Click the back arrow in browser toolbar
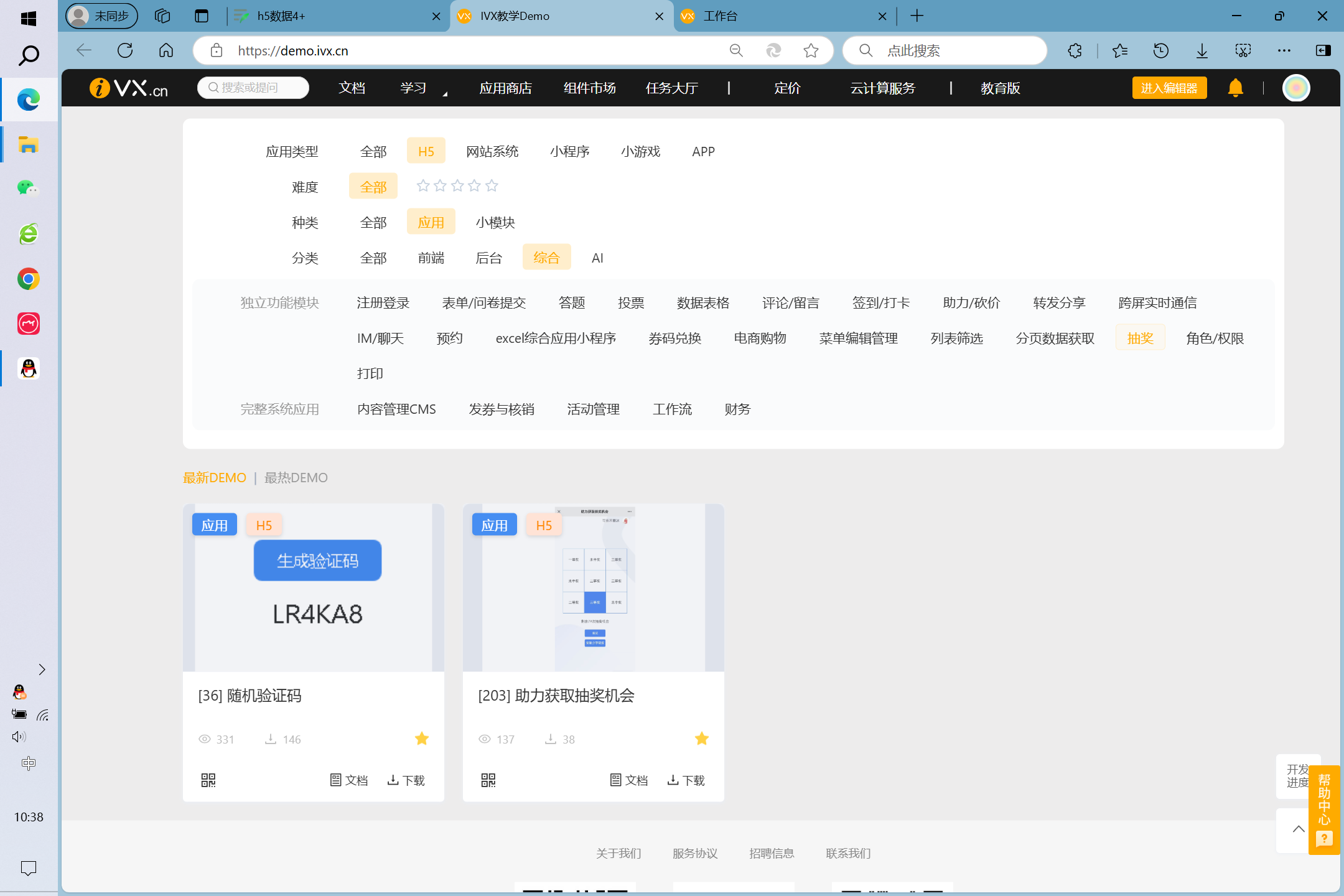Viewport: 1344px width, 896px height. [84, 50]
